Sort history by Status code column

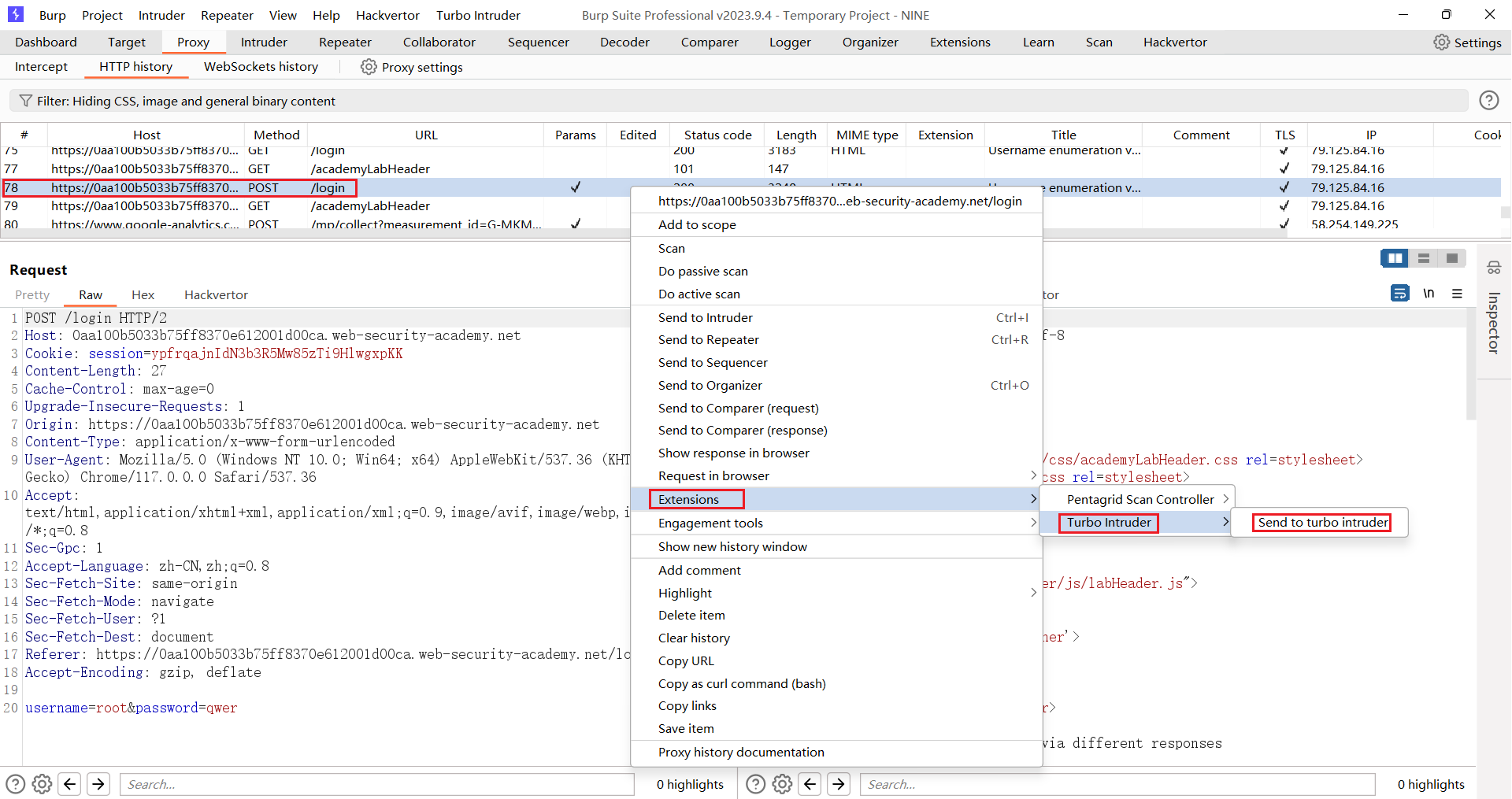[x=717, y=135]
